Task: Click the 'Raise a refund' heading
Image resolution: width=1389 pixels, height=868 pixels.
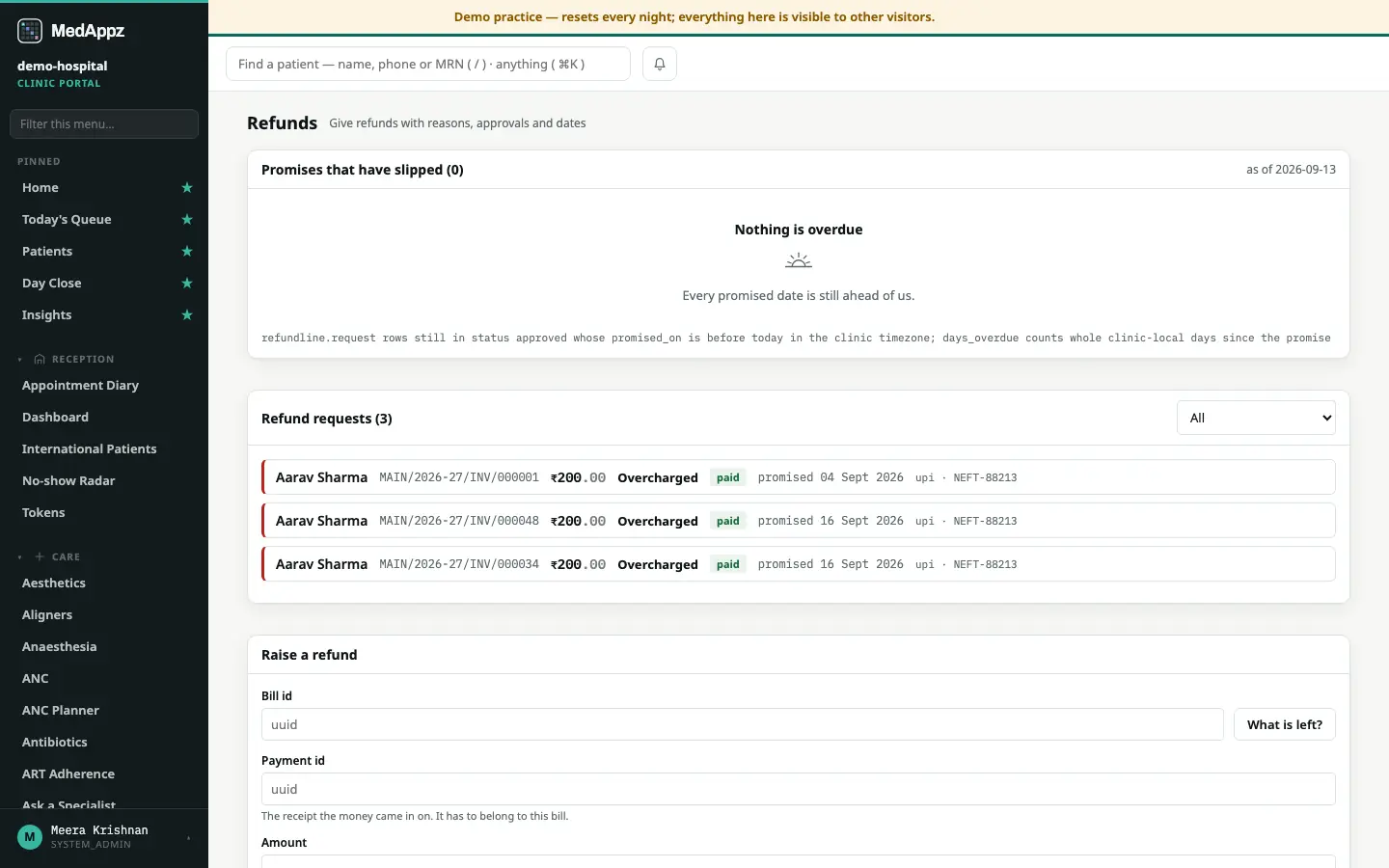Action: tap(310, 655)
